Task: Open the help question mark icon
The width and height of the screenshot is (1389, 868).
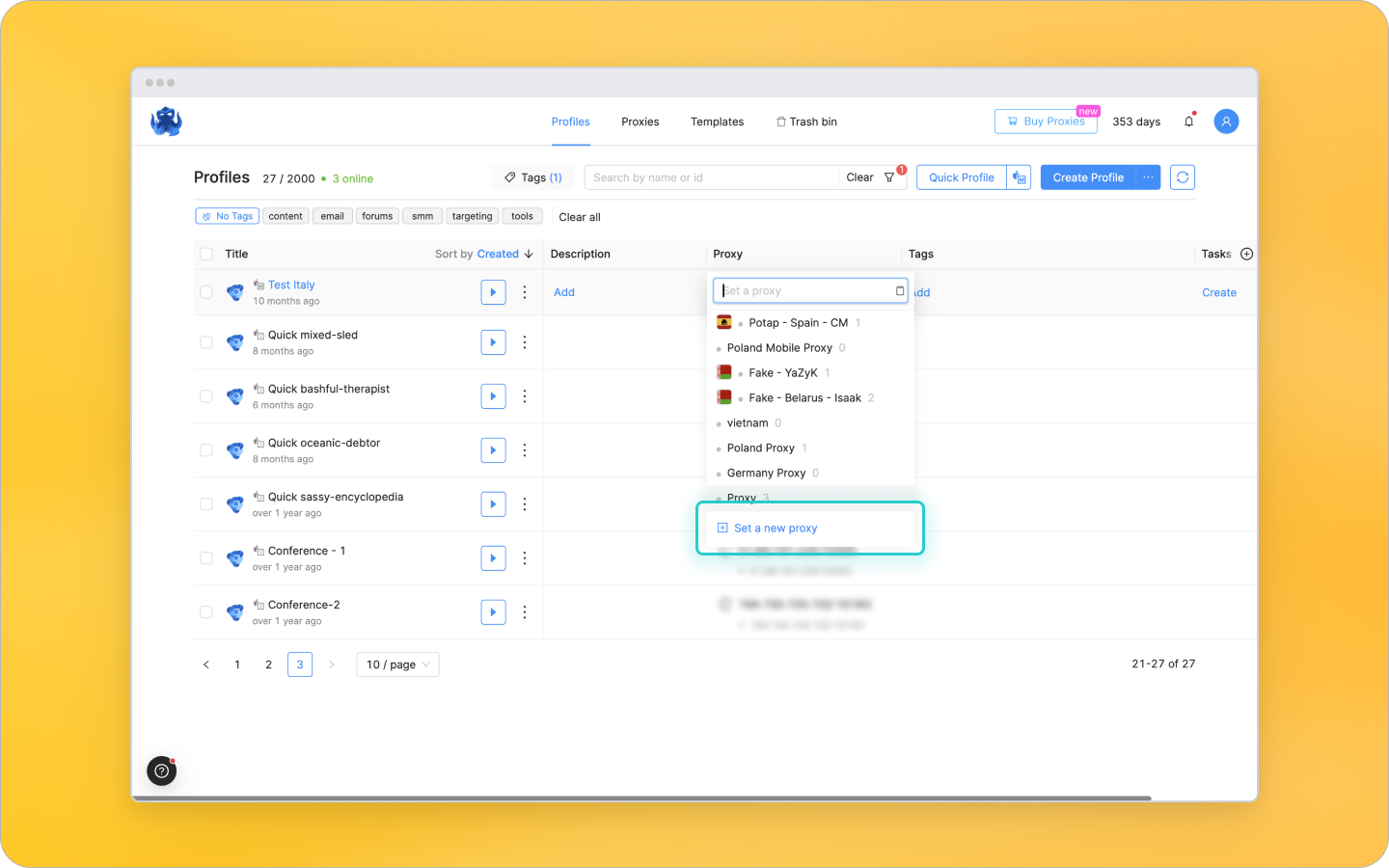Action: (161, 771)
